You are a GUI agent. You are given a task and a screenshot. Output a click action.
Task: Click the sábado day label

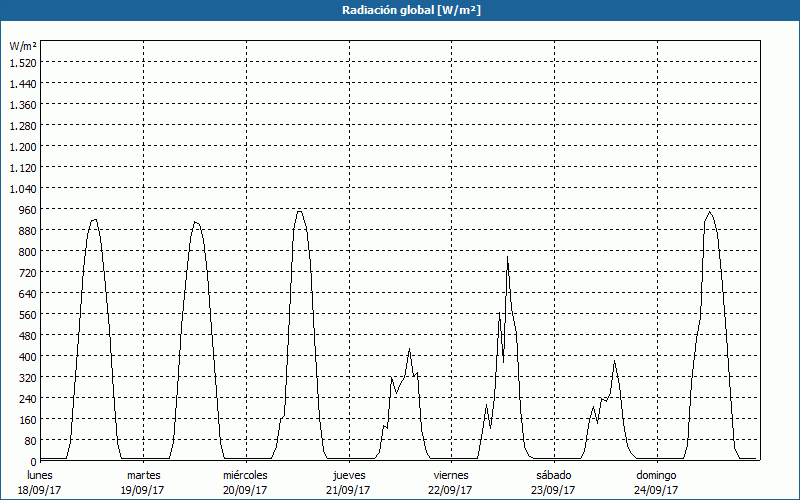click(x=553, y=475)
